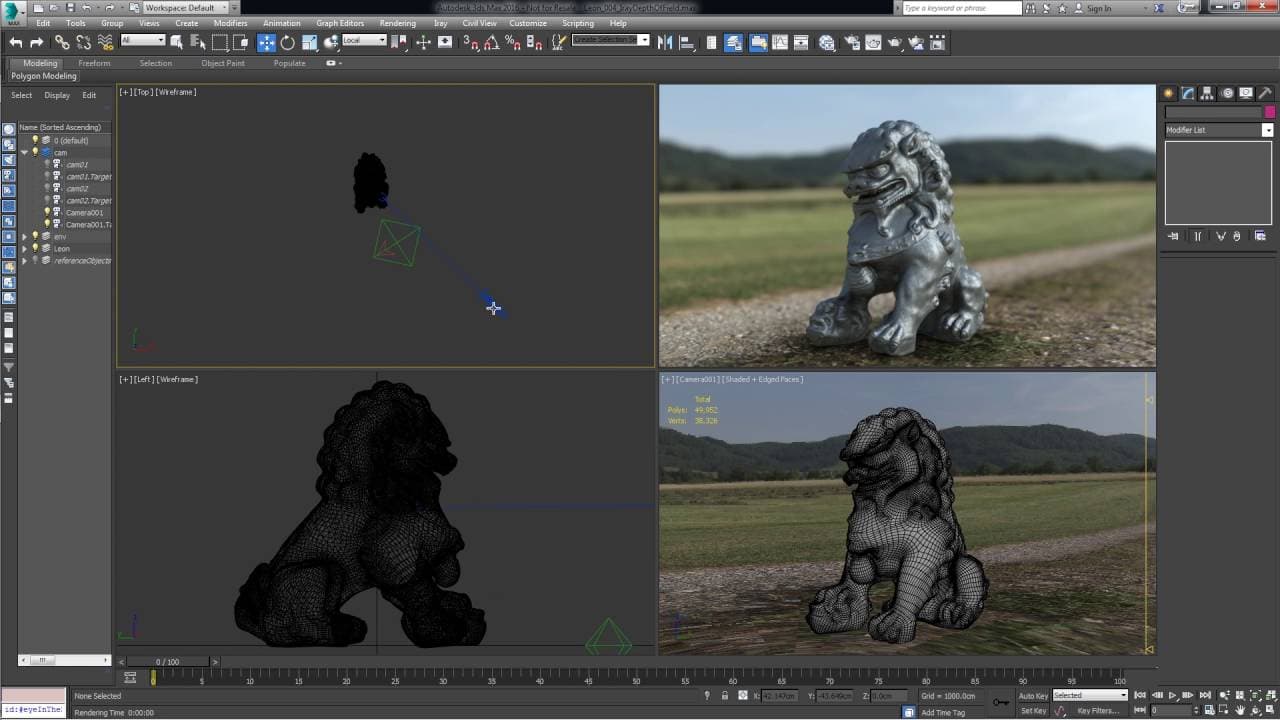Click the Polygon Modeling button
This screenshot has height=720, width=1280.
point(44,76)
